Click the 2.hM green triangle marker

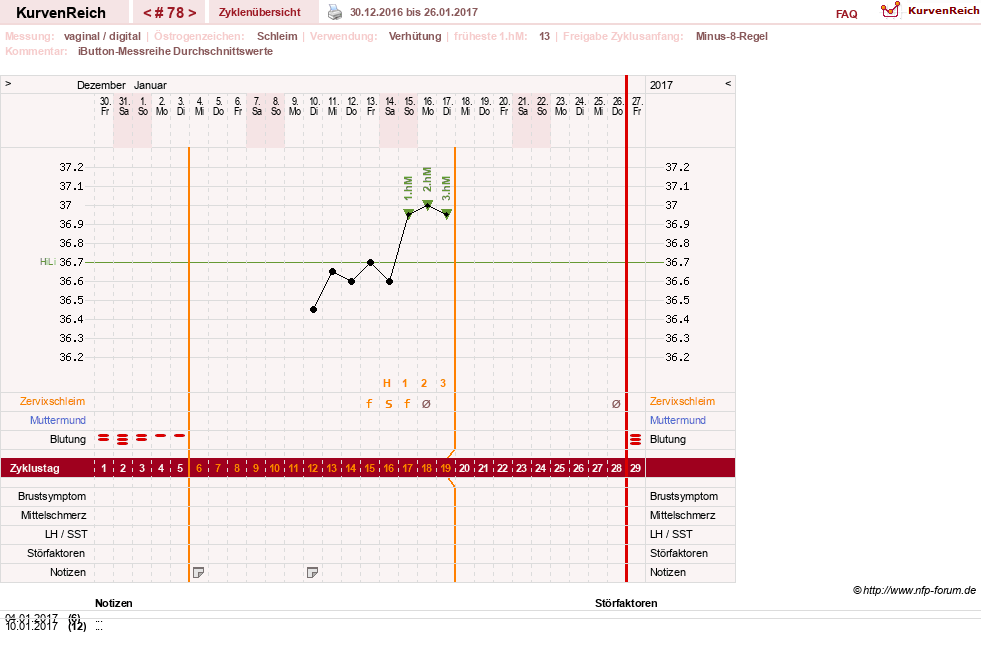[x=428, y=203]
